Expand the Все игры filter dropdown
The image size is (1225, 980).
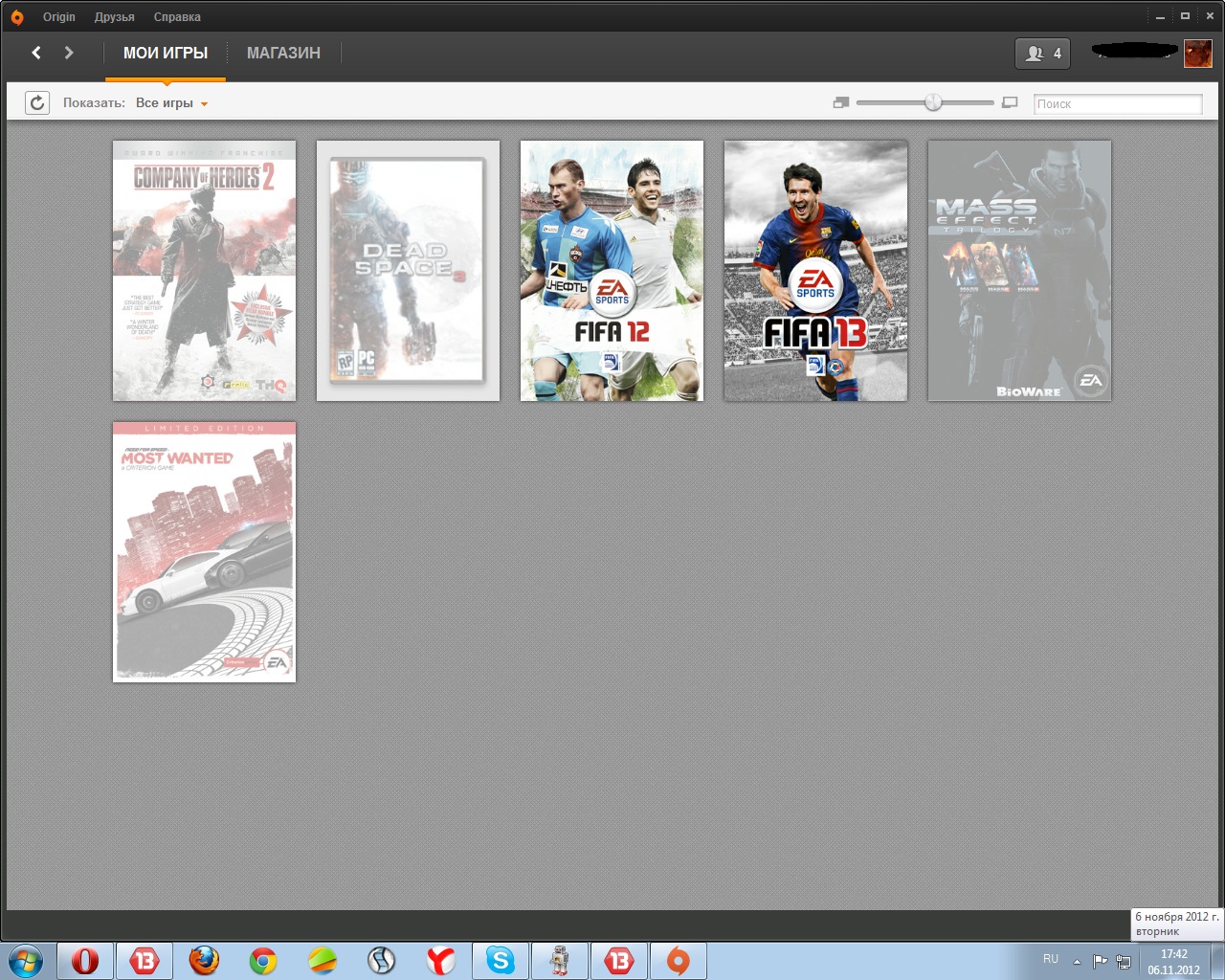coord(172,103)
